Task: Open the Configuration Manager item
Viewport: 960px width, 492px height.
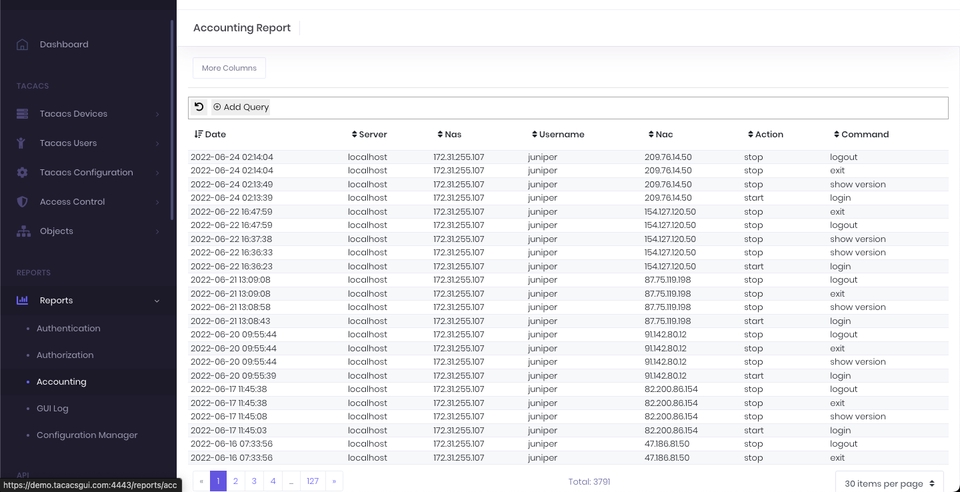Action: [87, 435]
